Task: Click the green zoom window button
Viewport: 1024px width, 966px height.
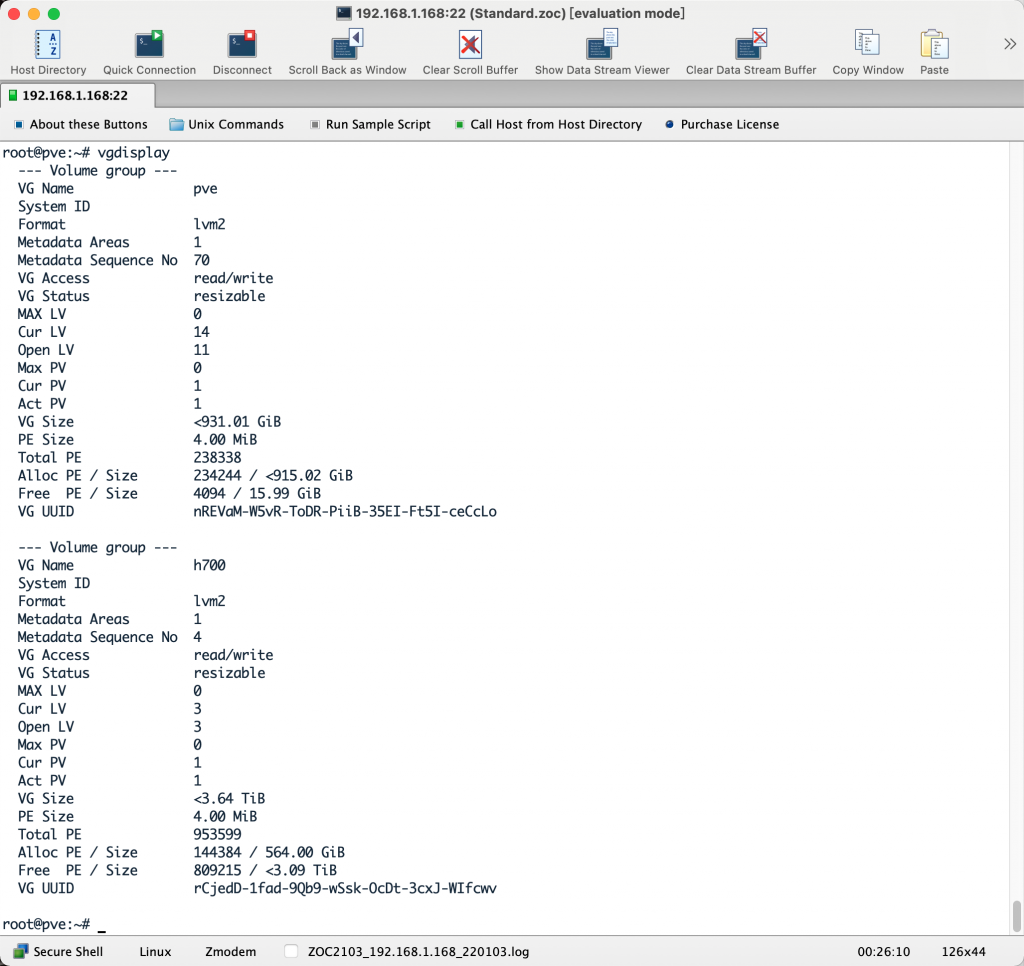Action: pos(54,14)
